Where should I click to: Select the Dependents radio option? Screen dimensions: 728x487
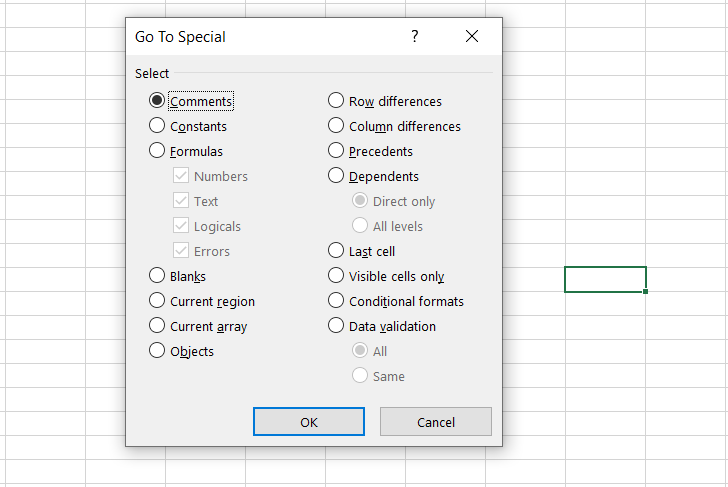point(336,176)
